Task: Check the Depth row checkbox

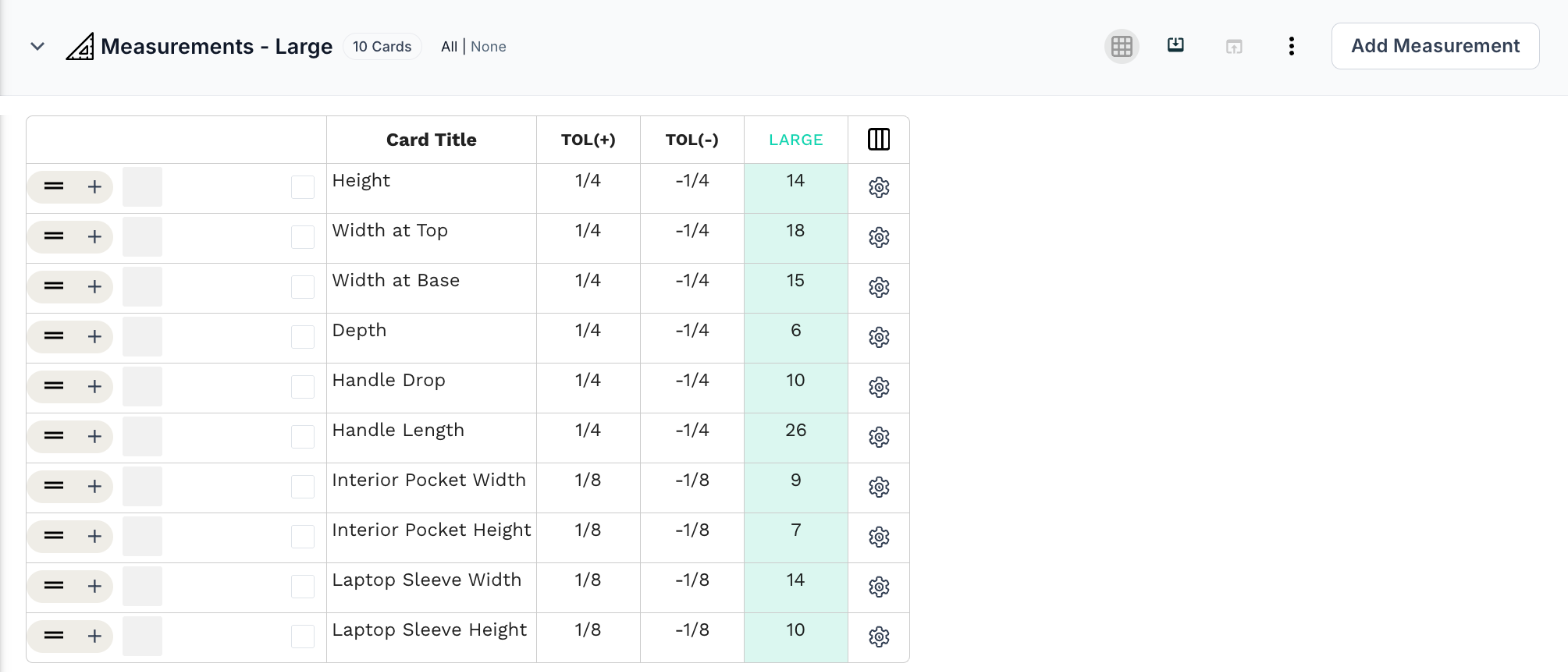Action: tap(303, 337)
